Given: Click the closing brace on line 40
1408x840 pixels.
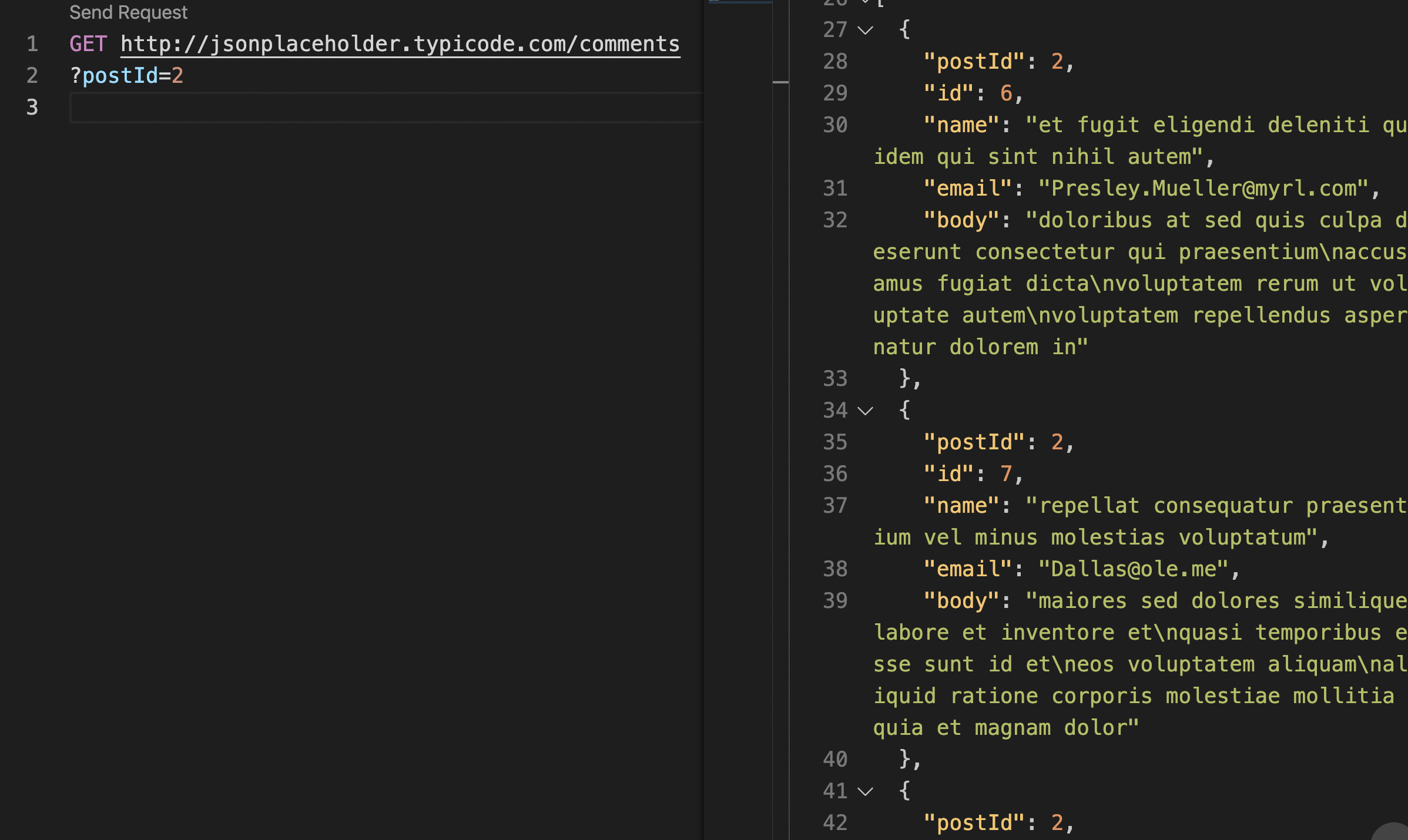Looking at the screenshot, I should (x=910, y=760).
